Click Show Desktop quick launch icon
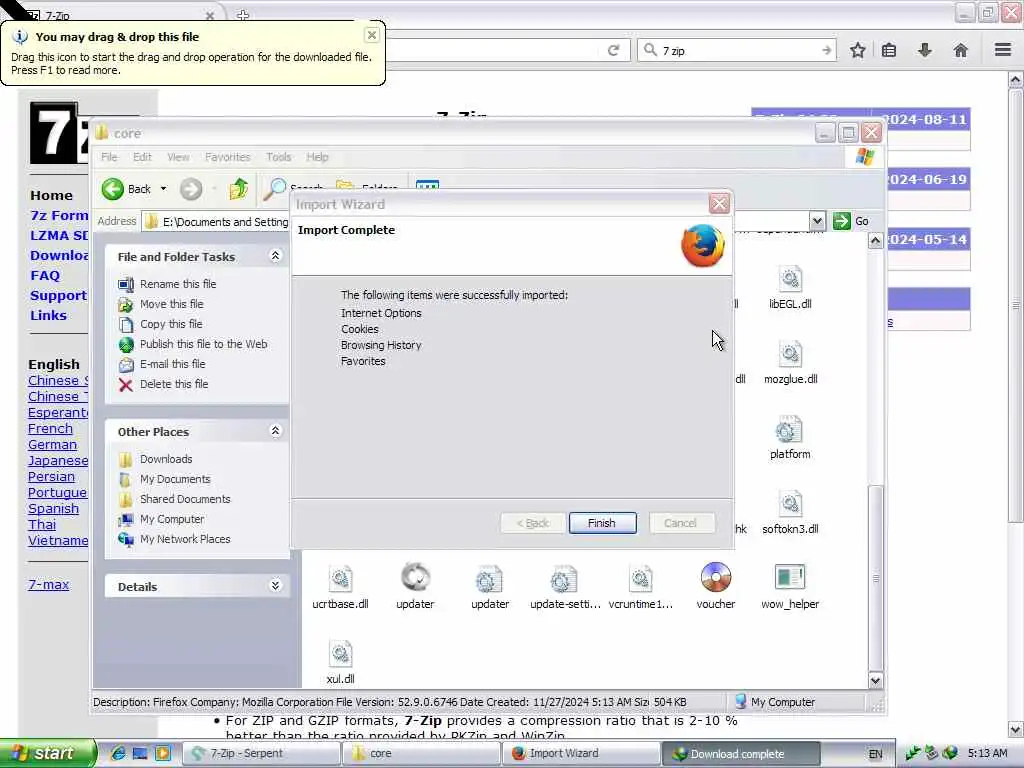This screenshot has width=1024, height=768. tap(140, 754)
